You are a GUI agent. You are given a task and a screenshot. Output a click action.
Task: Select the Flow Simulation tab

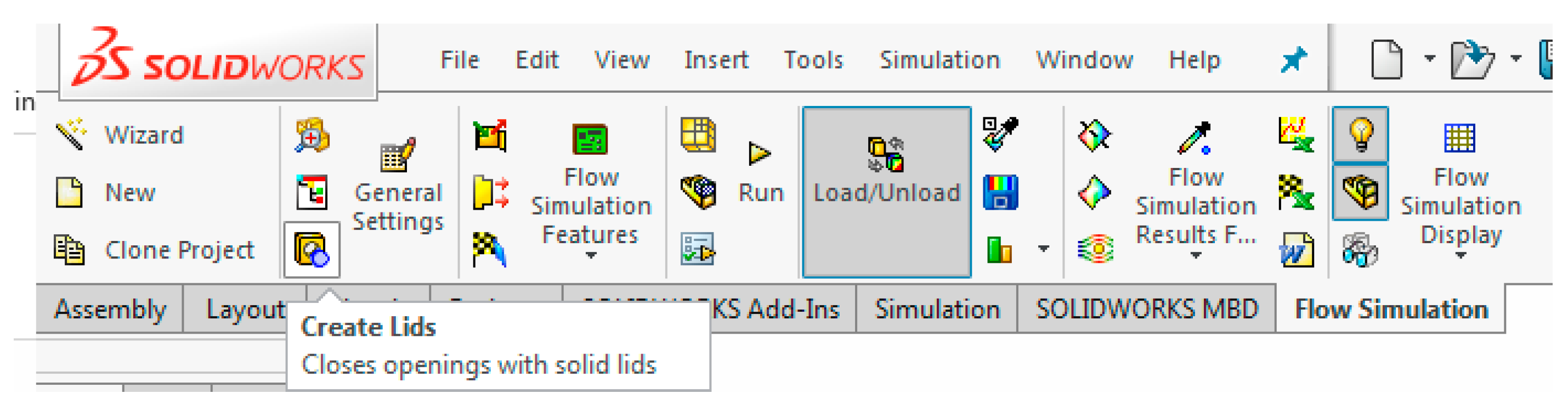[1391, 309]
